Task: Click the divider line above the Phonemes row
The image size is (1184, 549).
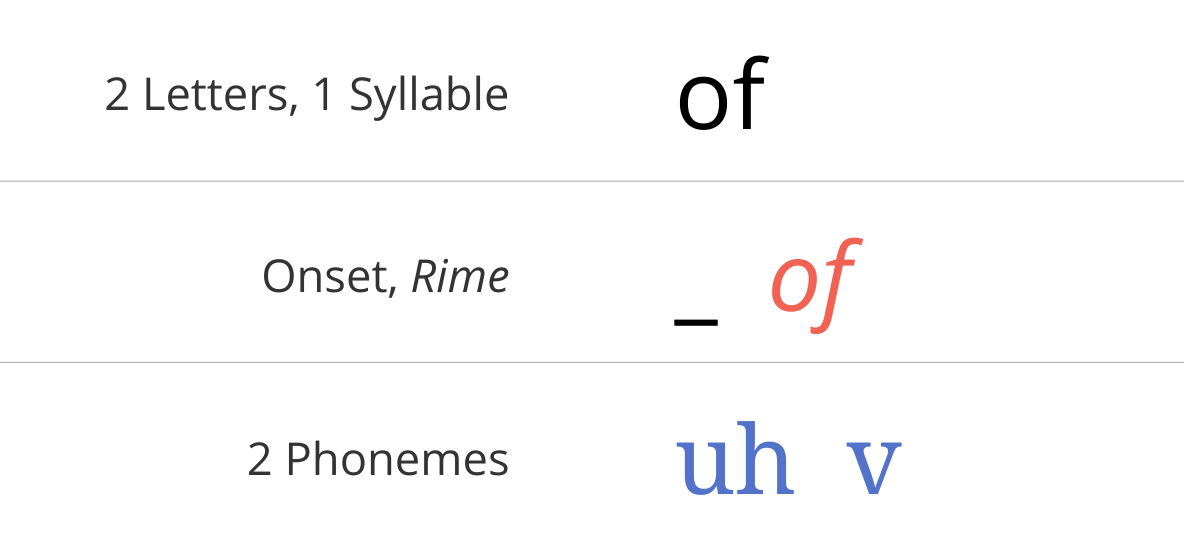Action: click(x=592, y=362)
